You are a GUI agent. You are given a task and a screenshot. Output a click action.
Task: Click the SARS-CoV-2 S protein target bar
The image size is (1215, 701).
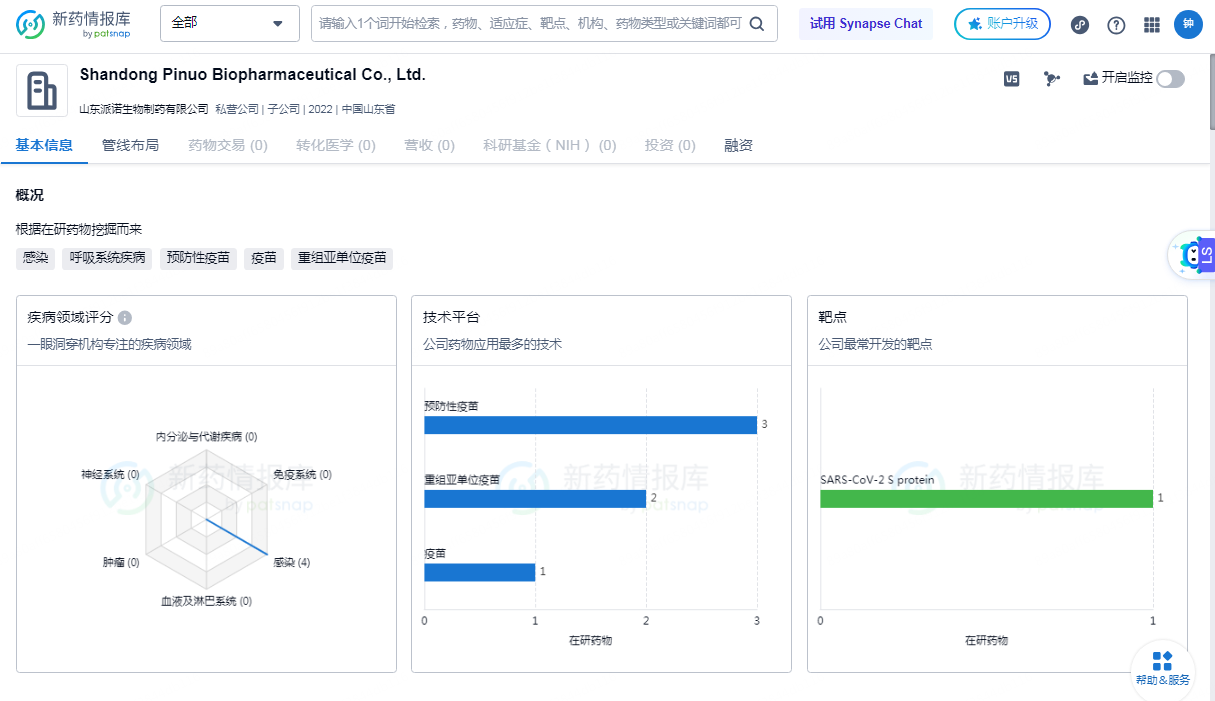click(984, 497)
